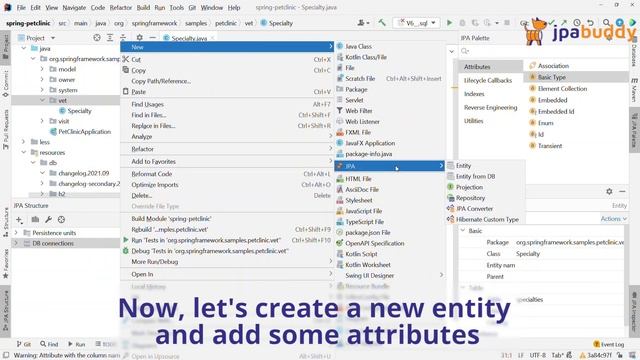The height and width of the screenshot is (360, 640).
Task: Expand the owner package folder
Action: [42, 80]
